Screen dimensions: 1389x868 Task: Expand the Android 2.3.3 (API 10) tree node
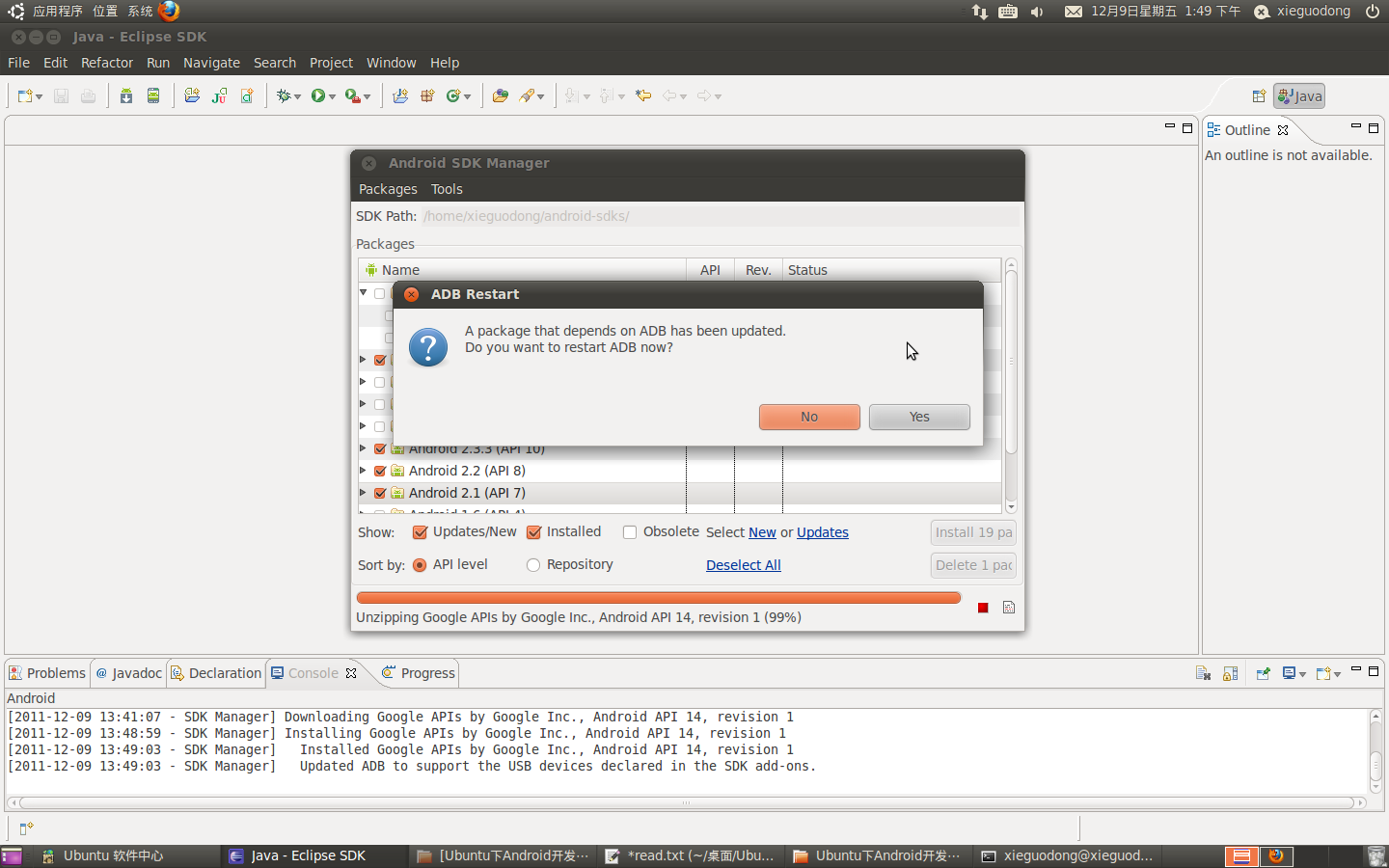pos(364,448)
